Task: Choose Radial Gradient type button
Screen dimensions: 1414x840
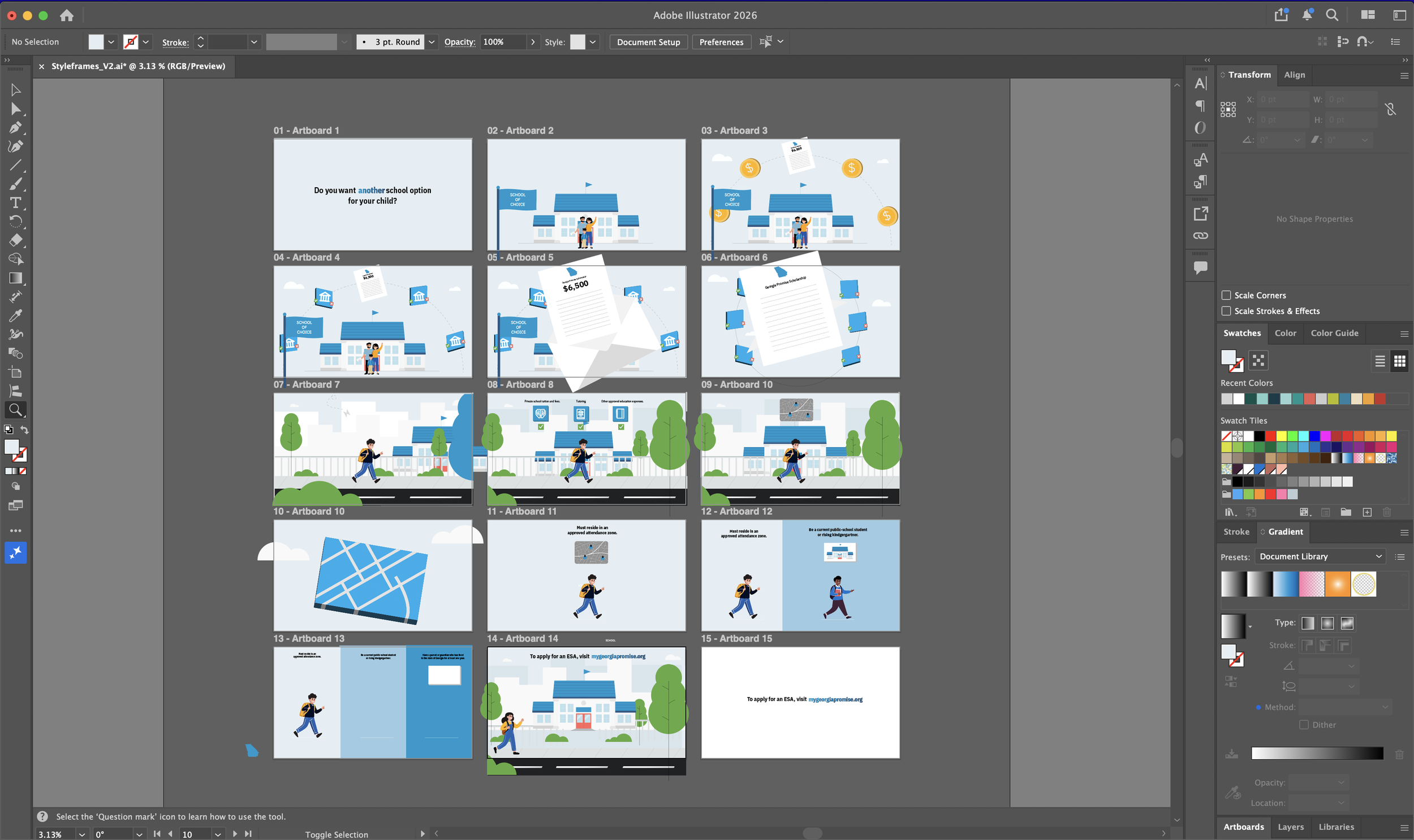Action: (1327, 623)
